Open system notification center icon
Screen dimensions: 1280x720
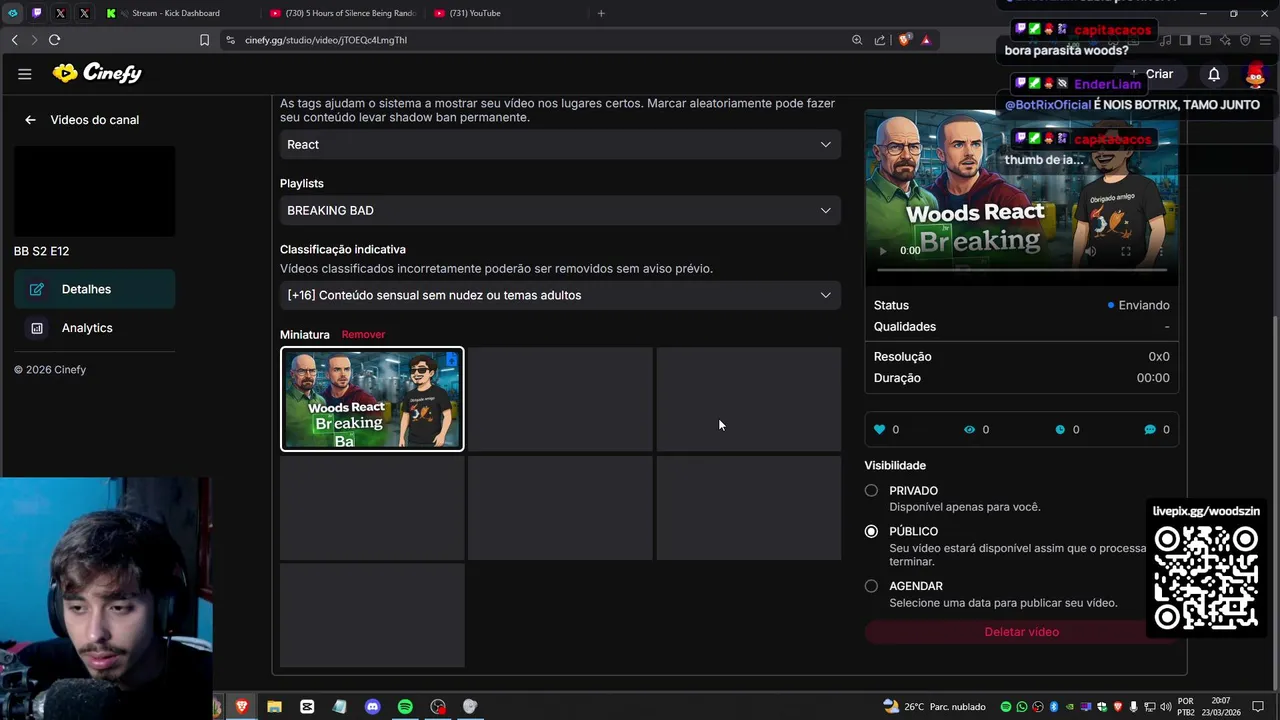1258,706
